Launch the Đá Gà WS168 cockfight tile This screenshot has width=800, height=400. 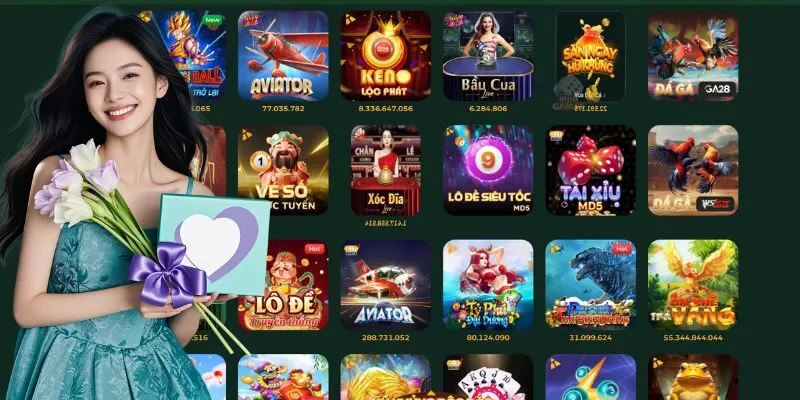pos(693,170)
